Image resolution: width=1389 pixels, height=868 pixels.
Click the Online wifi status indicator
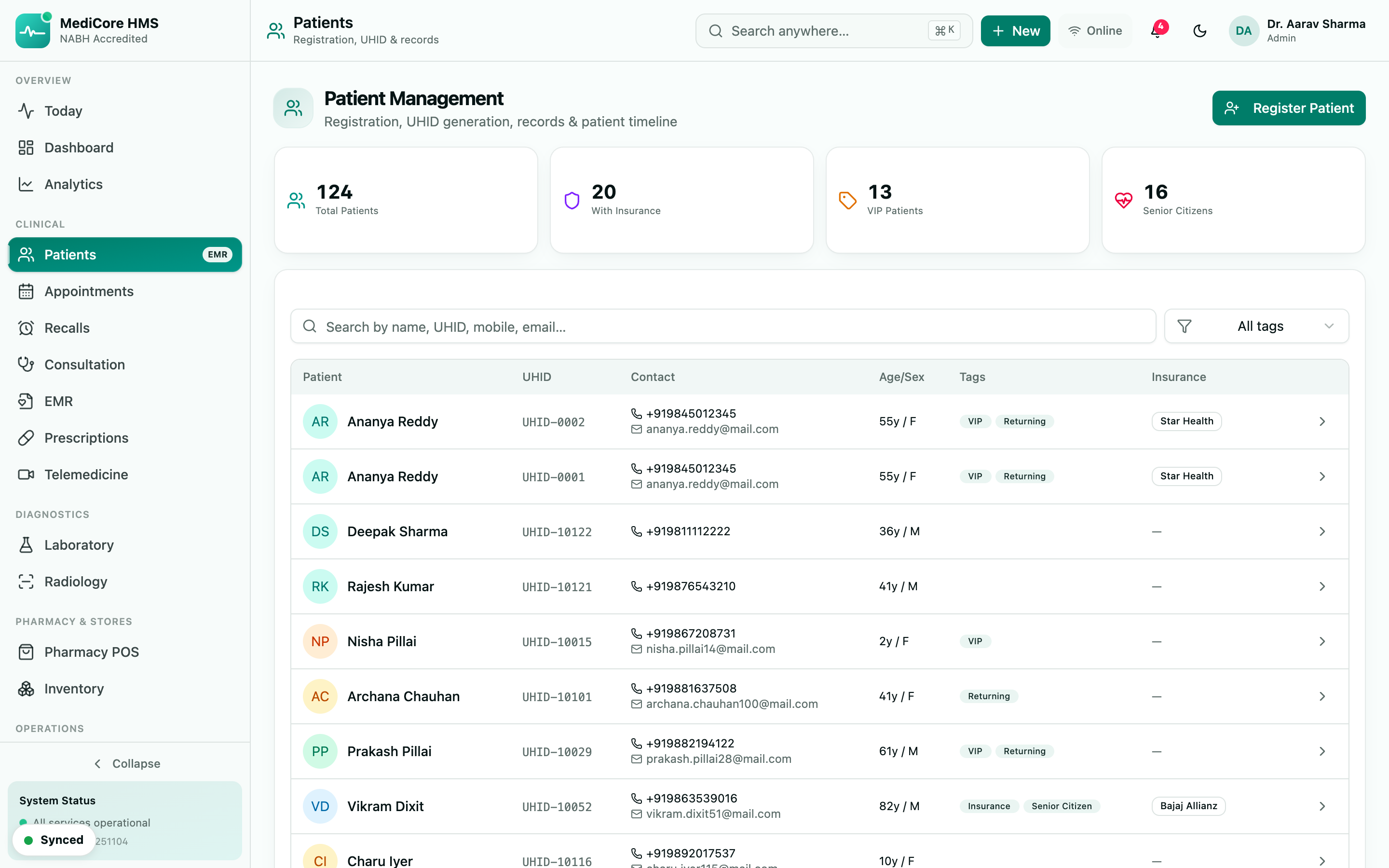(1095, 31)
